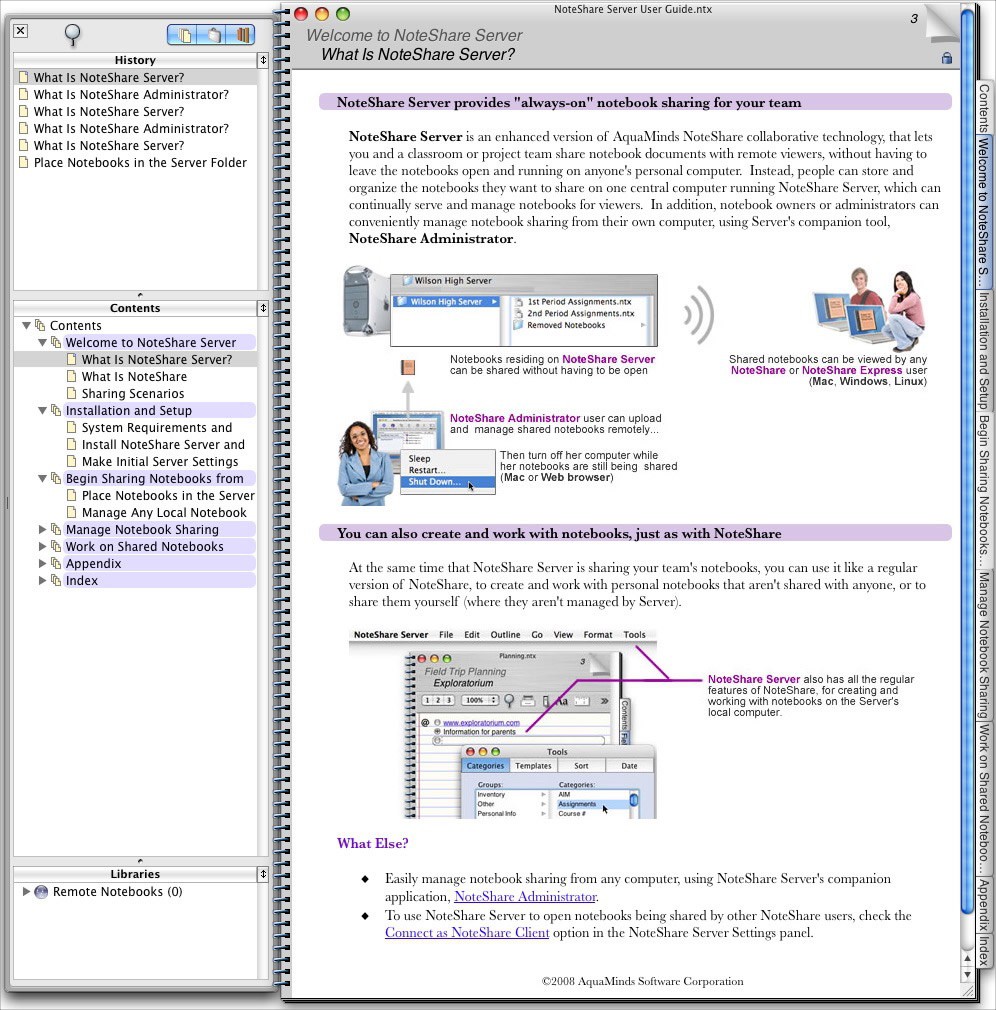
Task: Click the window resize grip in the corner
Action: point(966,992)
